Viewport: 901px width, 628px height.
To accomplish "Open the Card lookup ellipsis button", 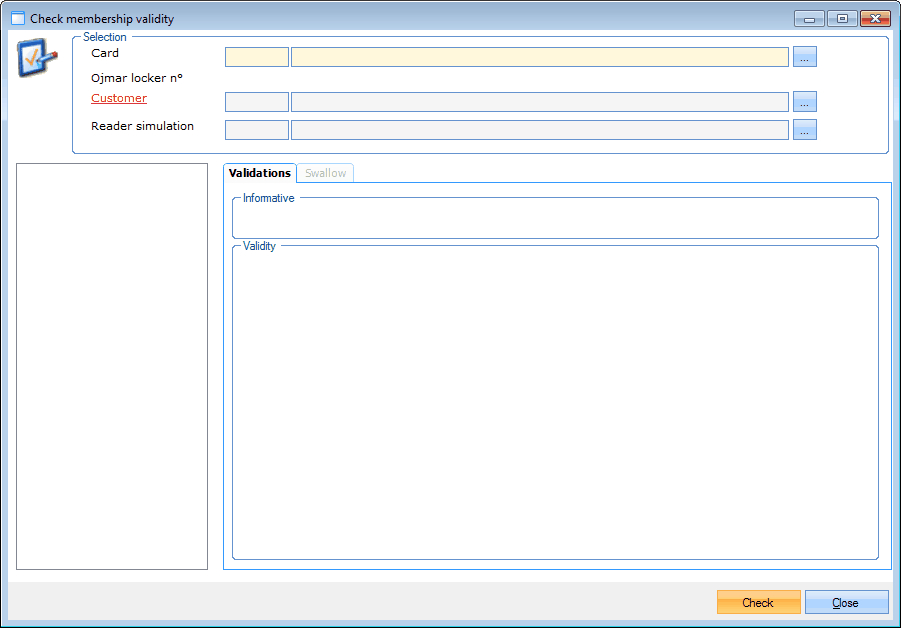I will [805, 57].
